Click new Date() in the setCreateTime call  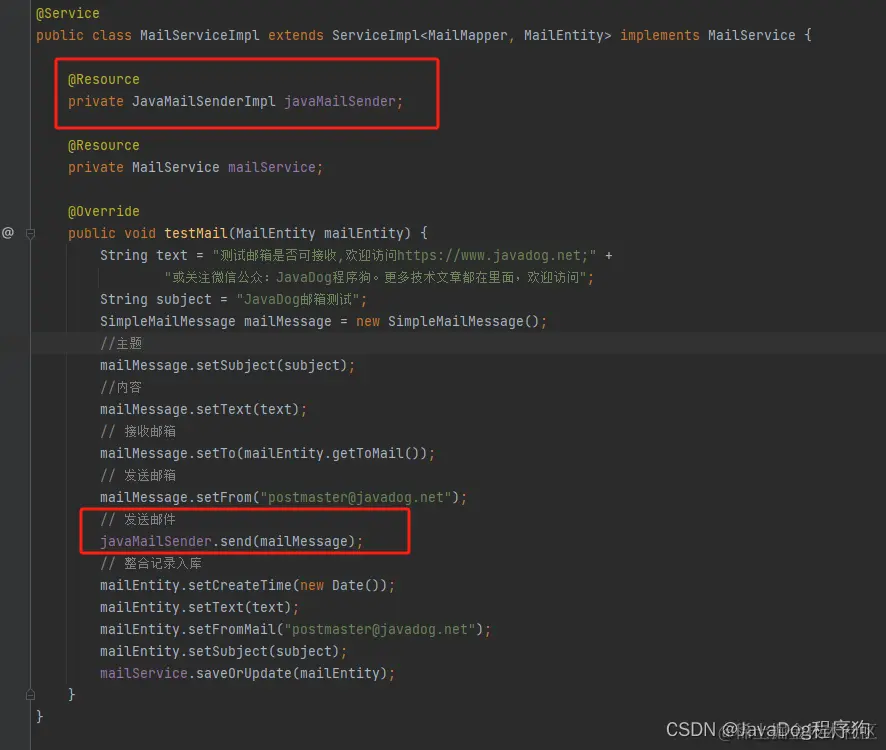[x=339, y=586]
